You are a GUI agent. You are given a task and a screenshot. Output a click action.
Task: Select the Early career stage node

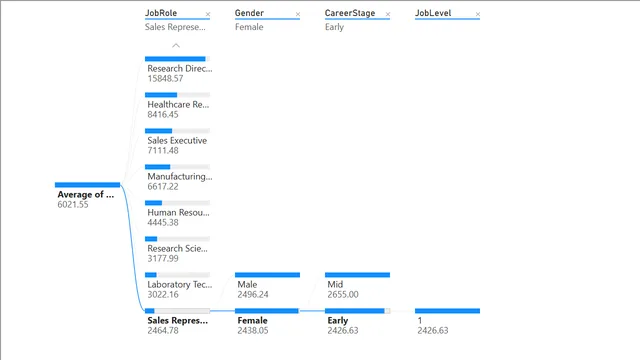click(358, 322)
